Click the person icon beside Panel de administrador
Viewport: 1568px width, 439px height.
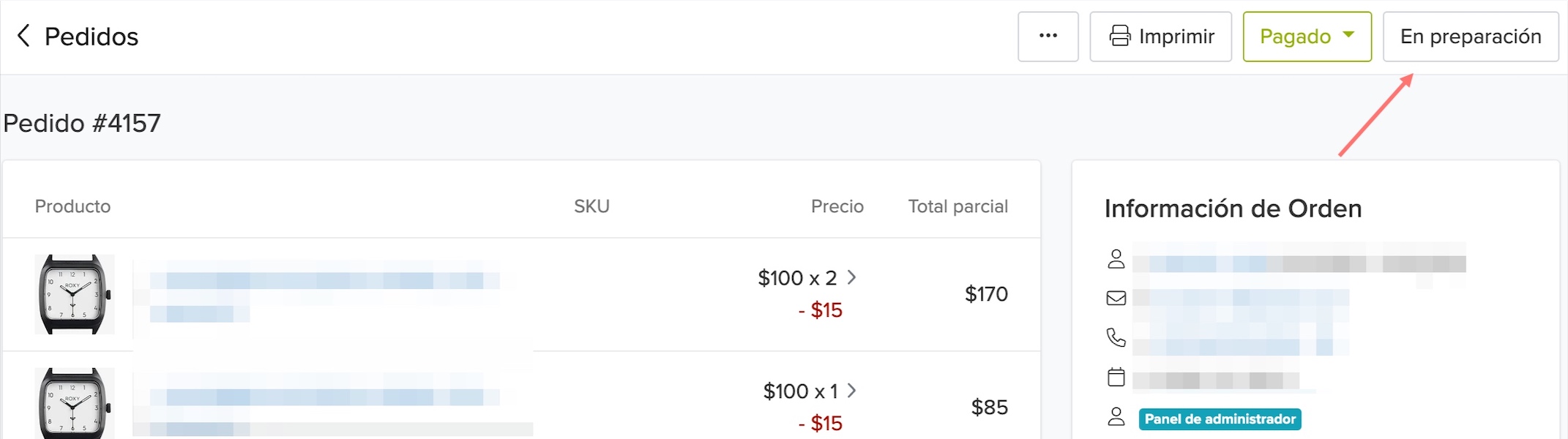point(1116,417)
